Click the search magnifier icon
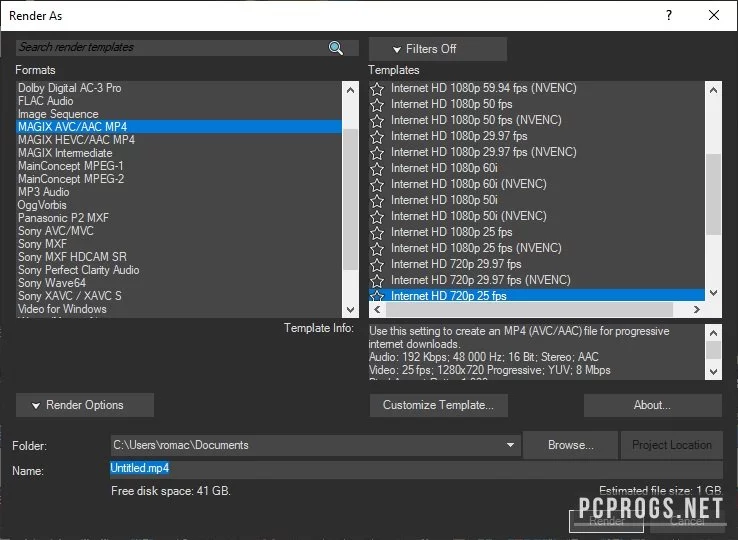The height and width of the screenshot is (540, 738). pos(336,48)
